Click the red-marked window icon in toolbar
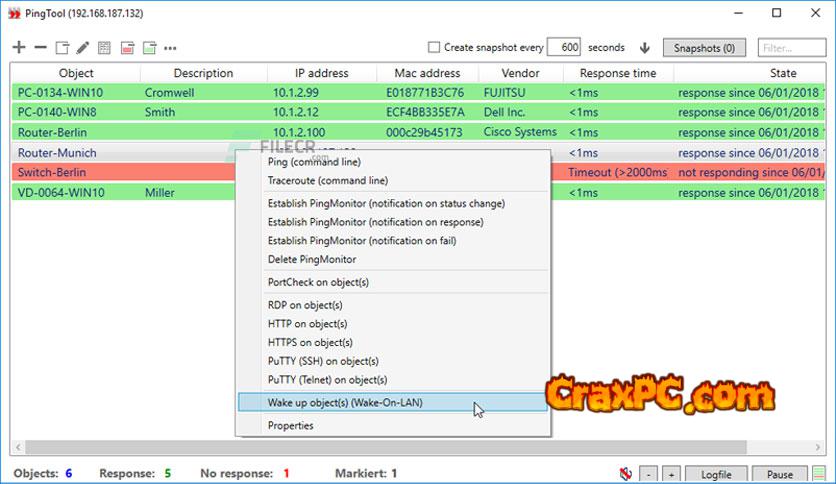This screenshot has height=484, width=836. click(x=127, y=48)
